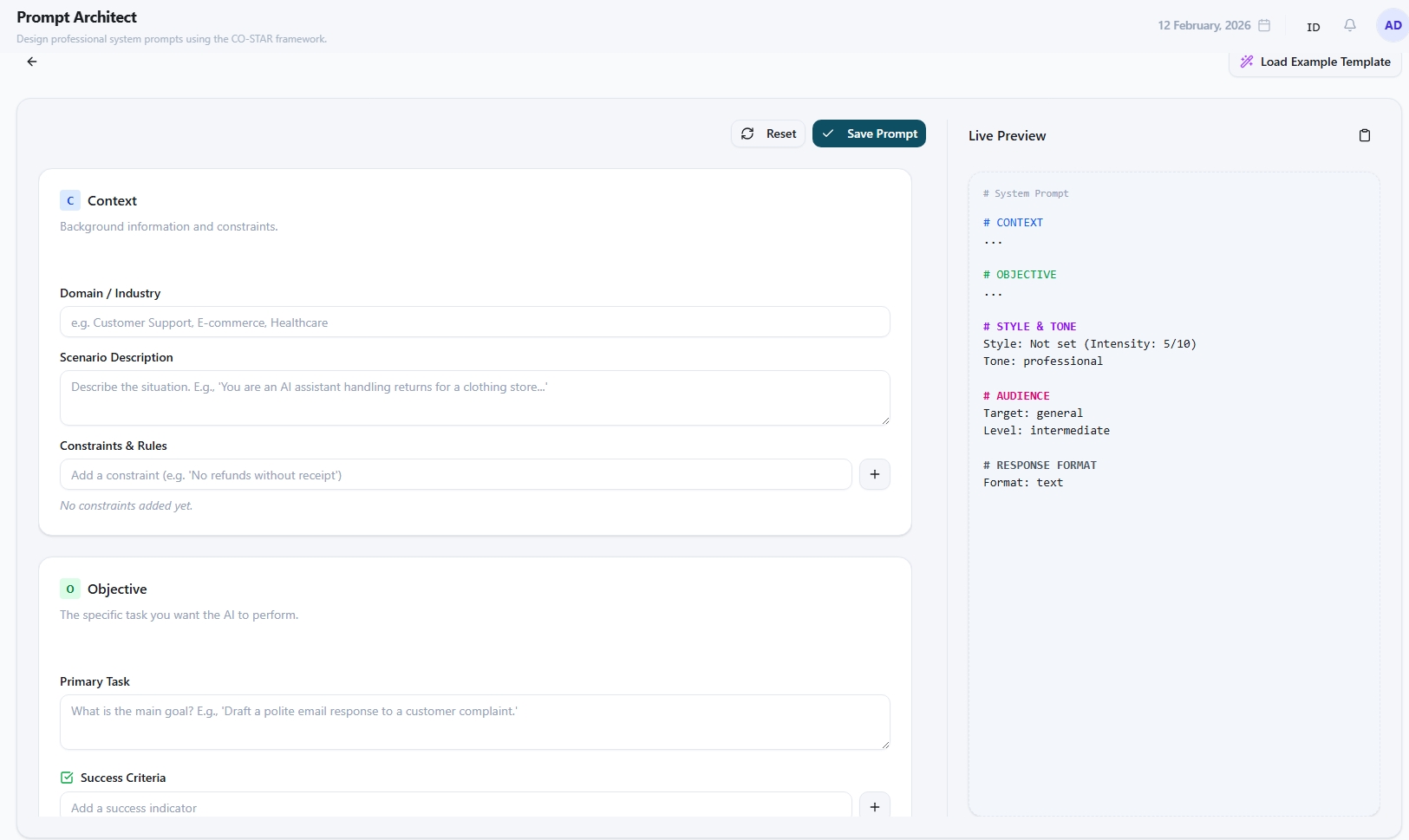Image resolution: width=1409 pixels, height=840 pixels.
Task: Click the back arrow icon
Action: [x=32, y=62]
